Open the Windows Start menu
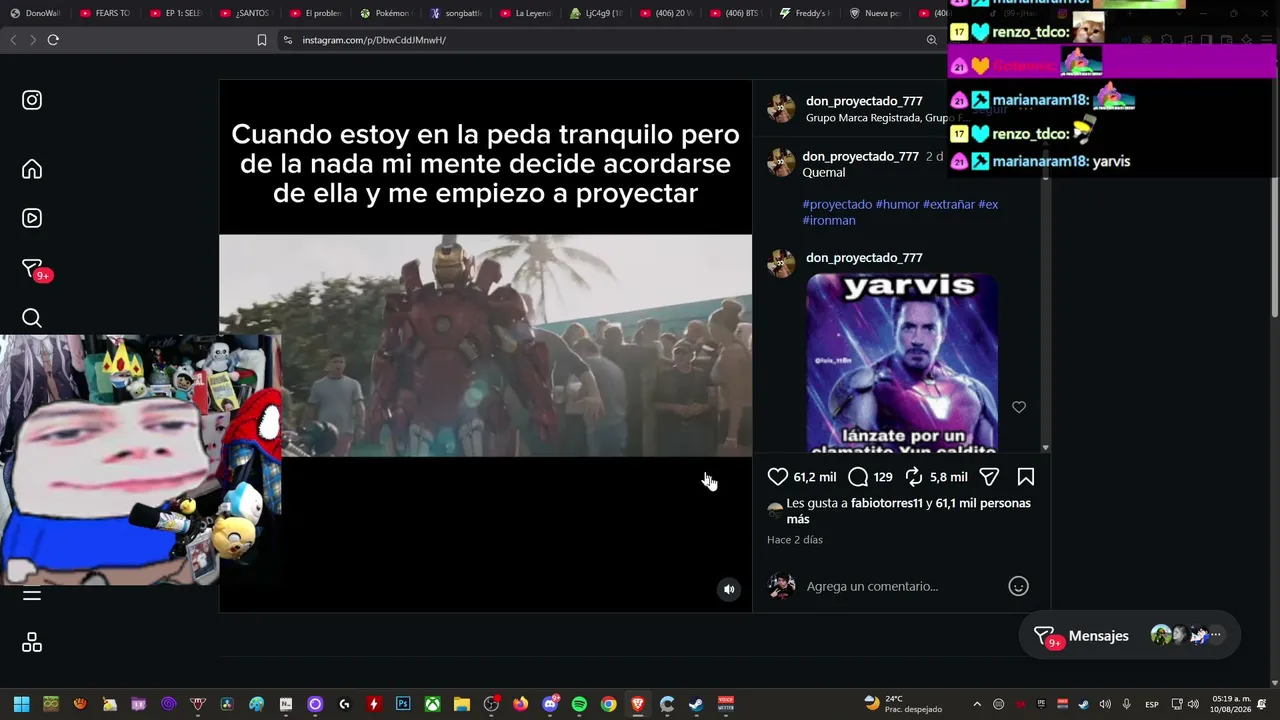The image size is (1280, 720). [x=22, y=704]
